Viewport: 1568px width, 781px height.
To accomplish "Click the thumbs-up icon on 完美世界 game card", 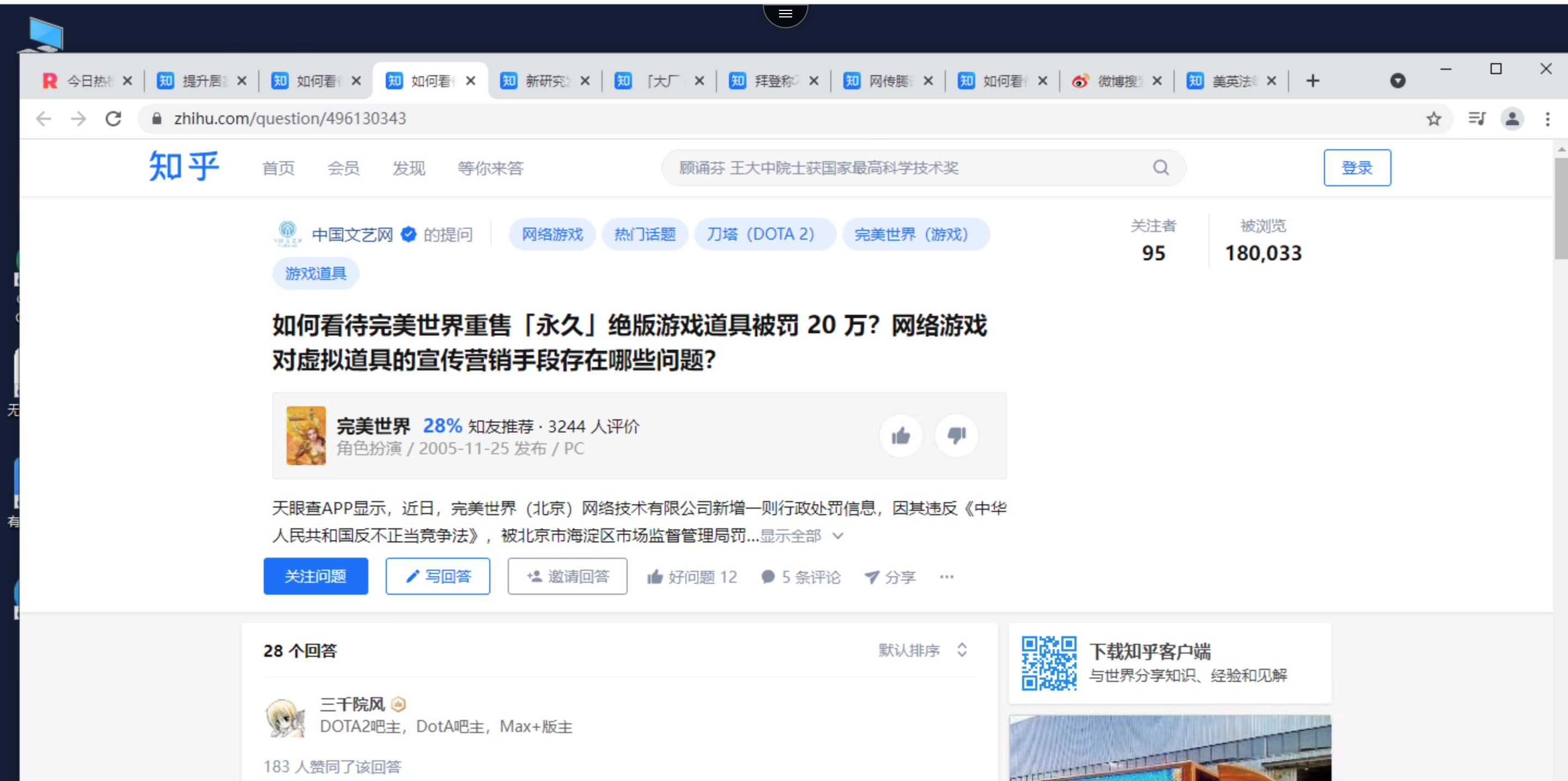I will [900, 436].
